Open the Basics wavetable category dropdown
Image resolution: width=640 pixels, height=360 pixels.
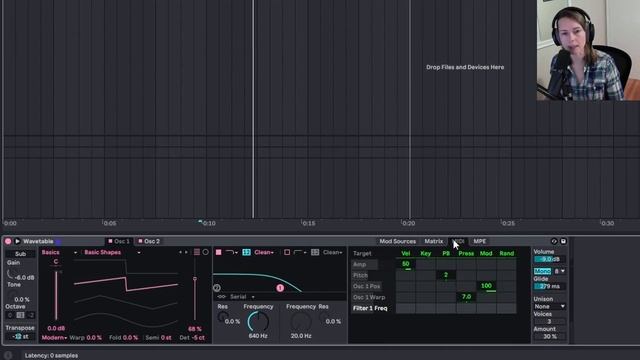click(x=59, y=252)
